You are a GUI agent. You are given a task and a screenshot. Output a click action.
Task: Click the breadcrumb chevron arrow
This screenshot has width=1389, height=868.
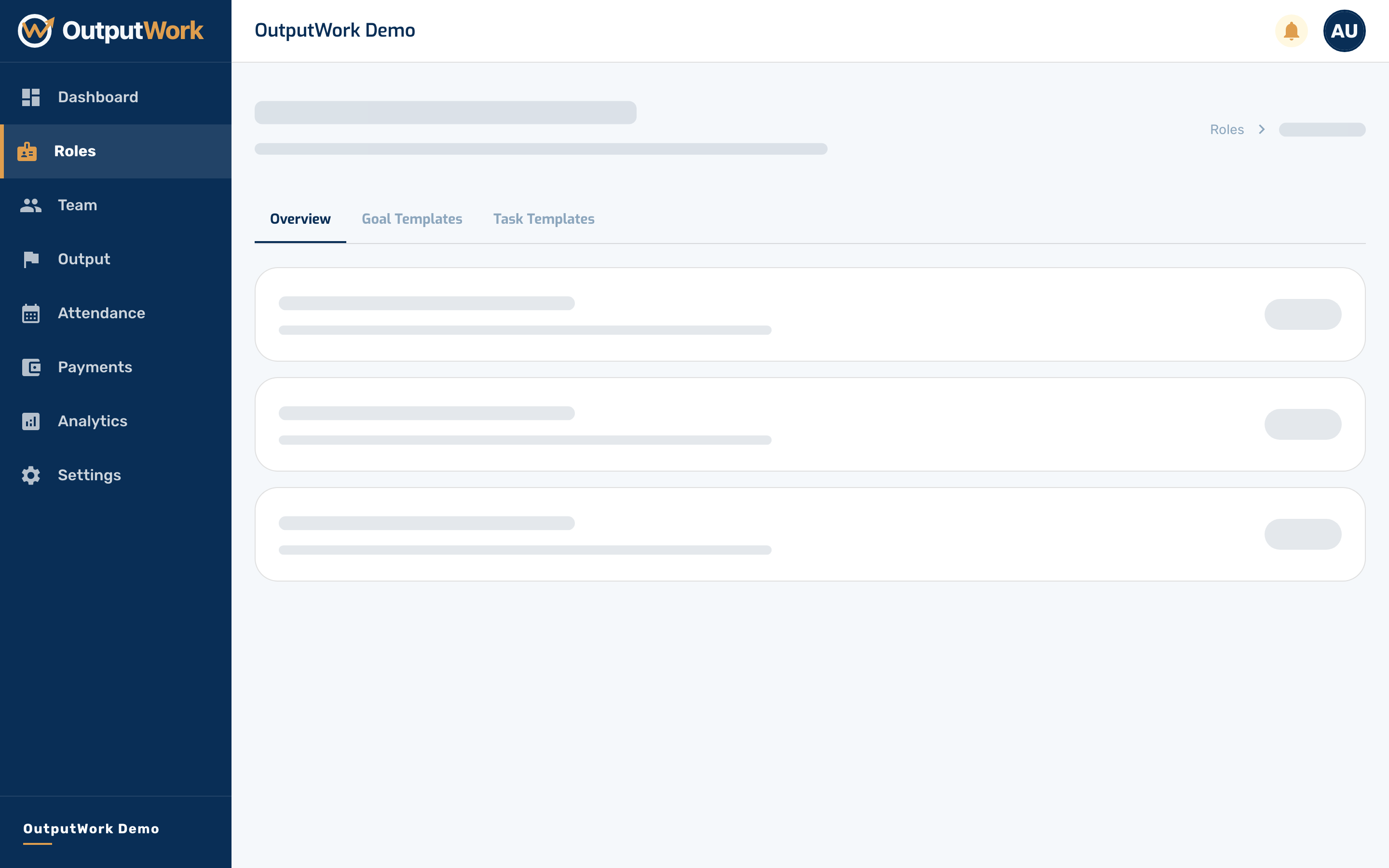pyautogui.click(x=1262, y=130)
